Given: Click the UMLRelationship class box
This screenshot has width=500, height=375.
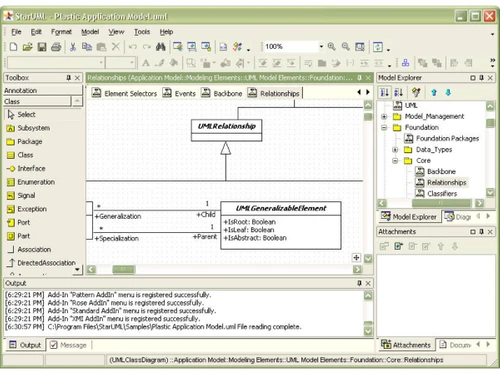Looking at the screenshot, I should [x=227, y=130].
